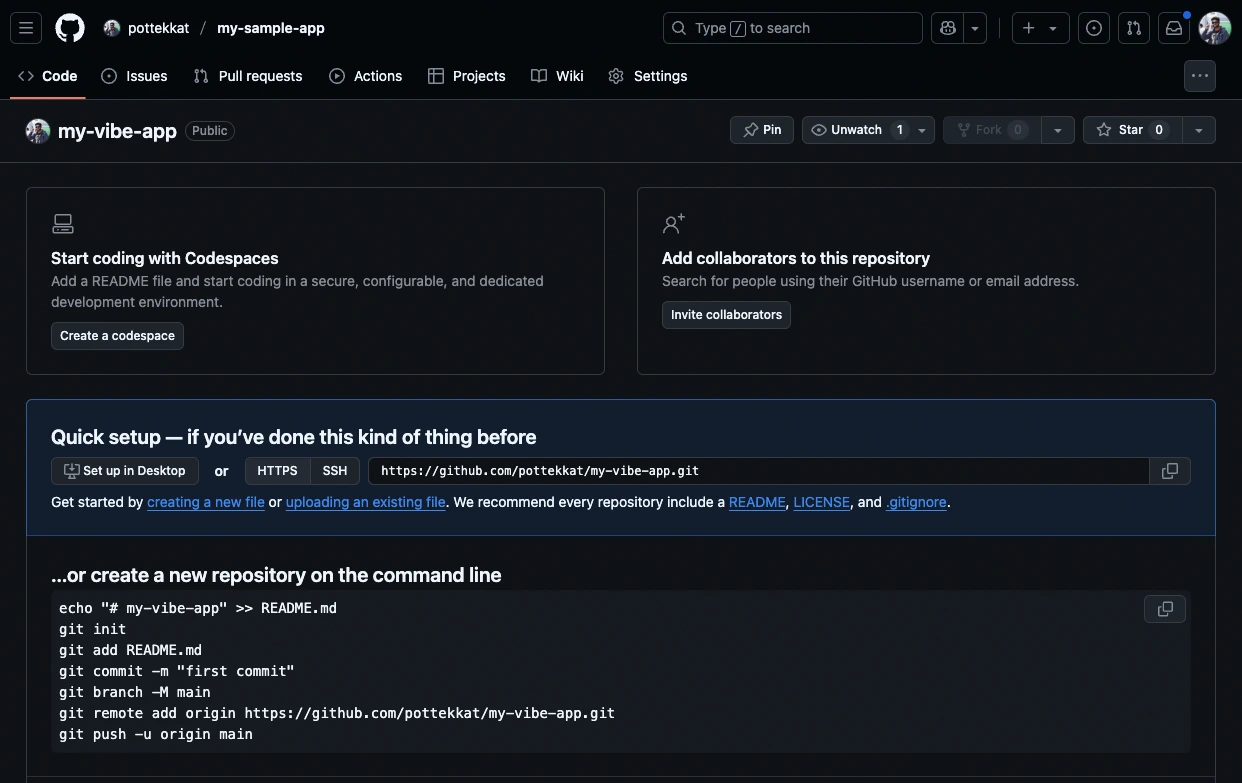Switch to the Issues tab
Viewport: 1242px width, 783px height.
pos(135,76)
